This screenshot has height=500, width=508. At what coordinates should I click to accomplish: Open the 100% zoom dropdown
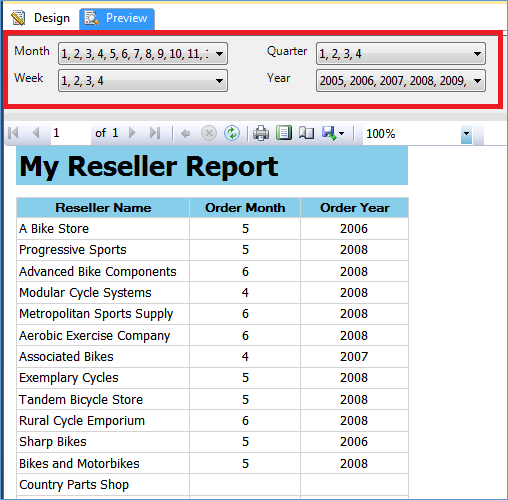tap(466, 134)
